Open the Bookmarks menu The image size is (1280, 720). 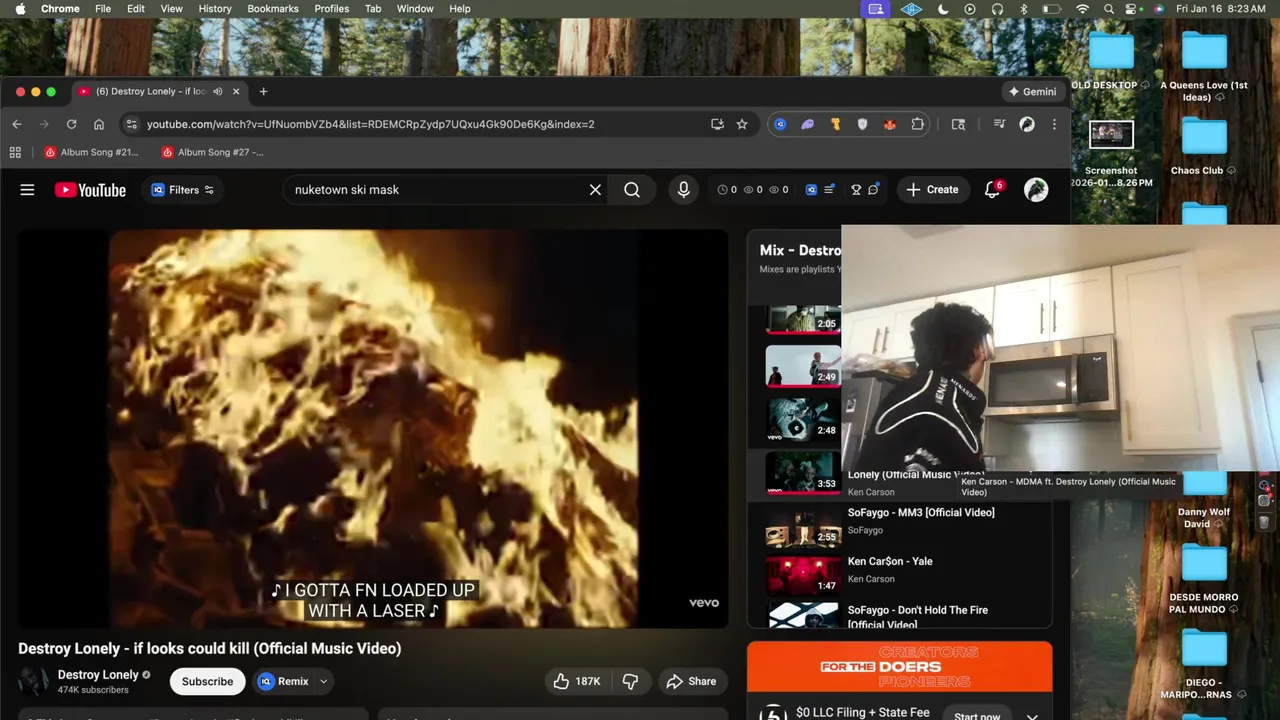click(x=273, y=9)
